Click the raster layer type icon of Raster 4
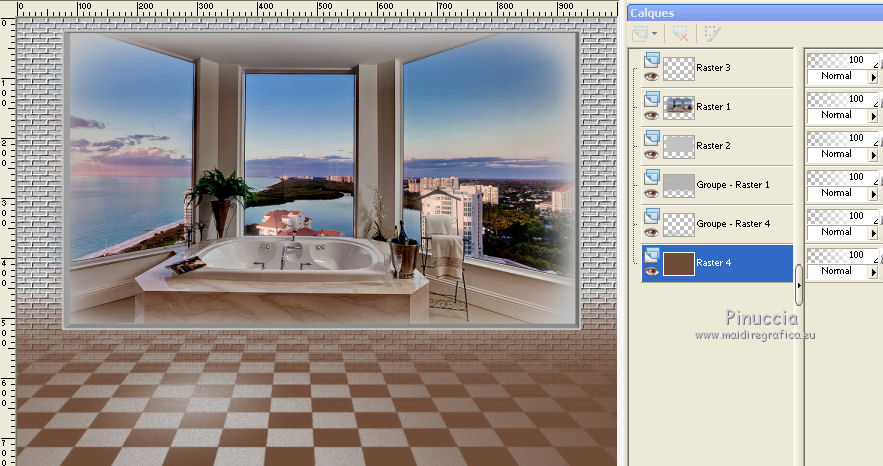 652,254
